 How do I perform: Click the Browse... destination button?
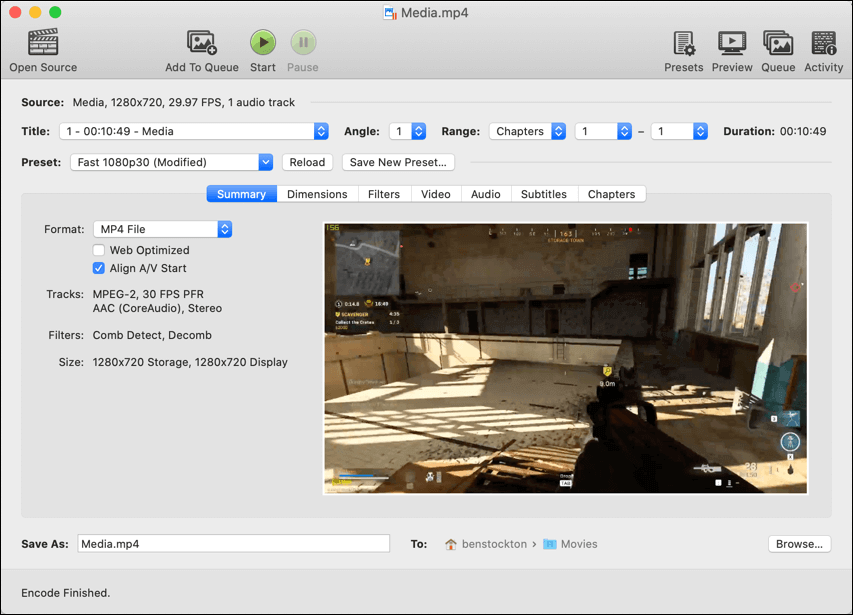799,544
